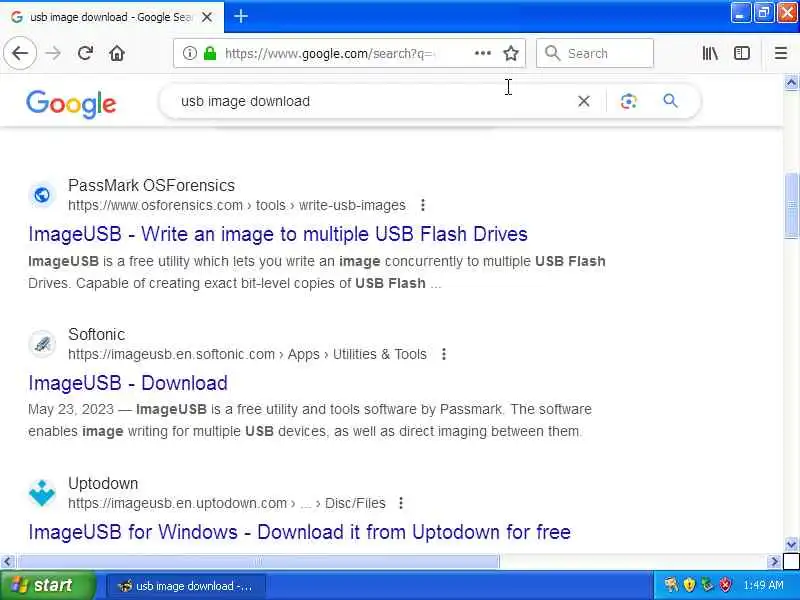
Task: Open the page actions three-dot menu
Action: coord(483,53)
